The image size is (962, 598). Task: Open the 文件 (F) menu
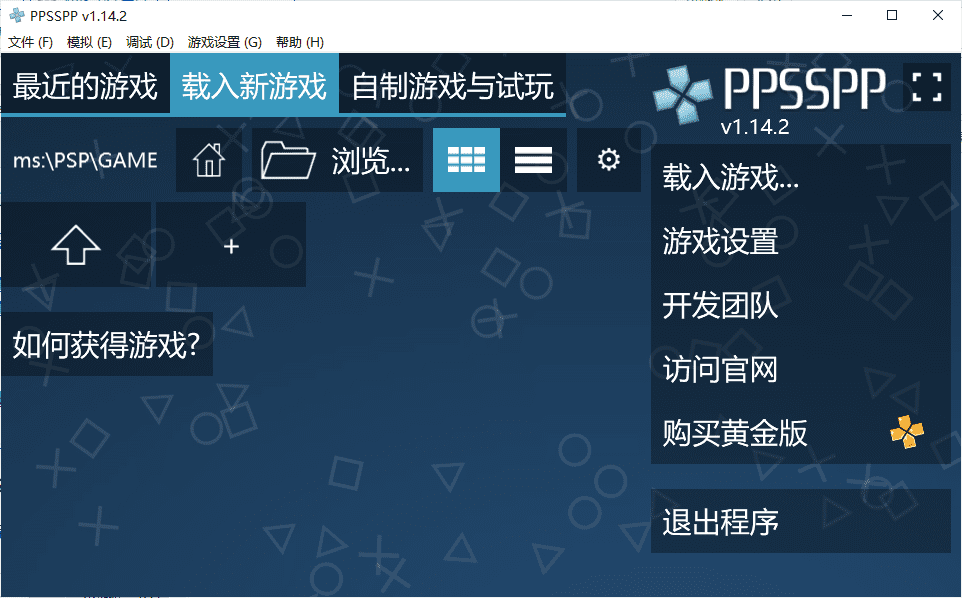click(30, 42)
